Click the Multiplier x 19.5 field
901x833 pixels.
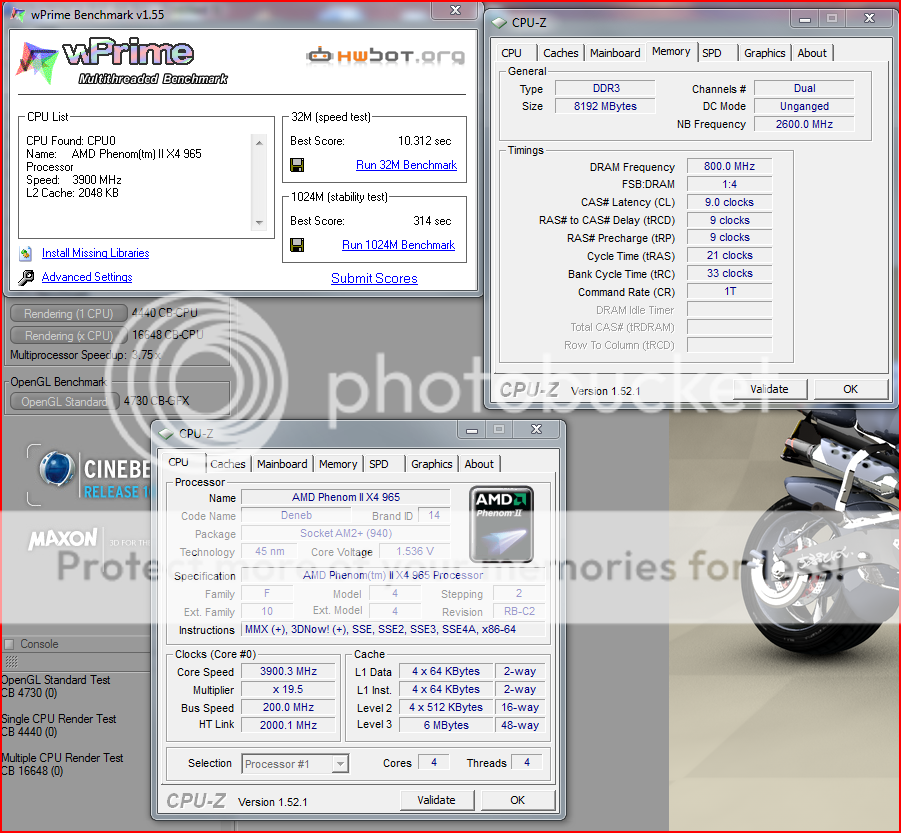[x=288, y=689]
